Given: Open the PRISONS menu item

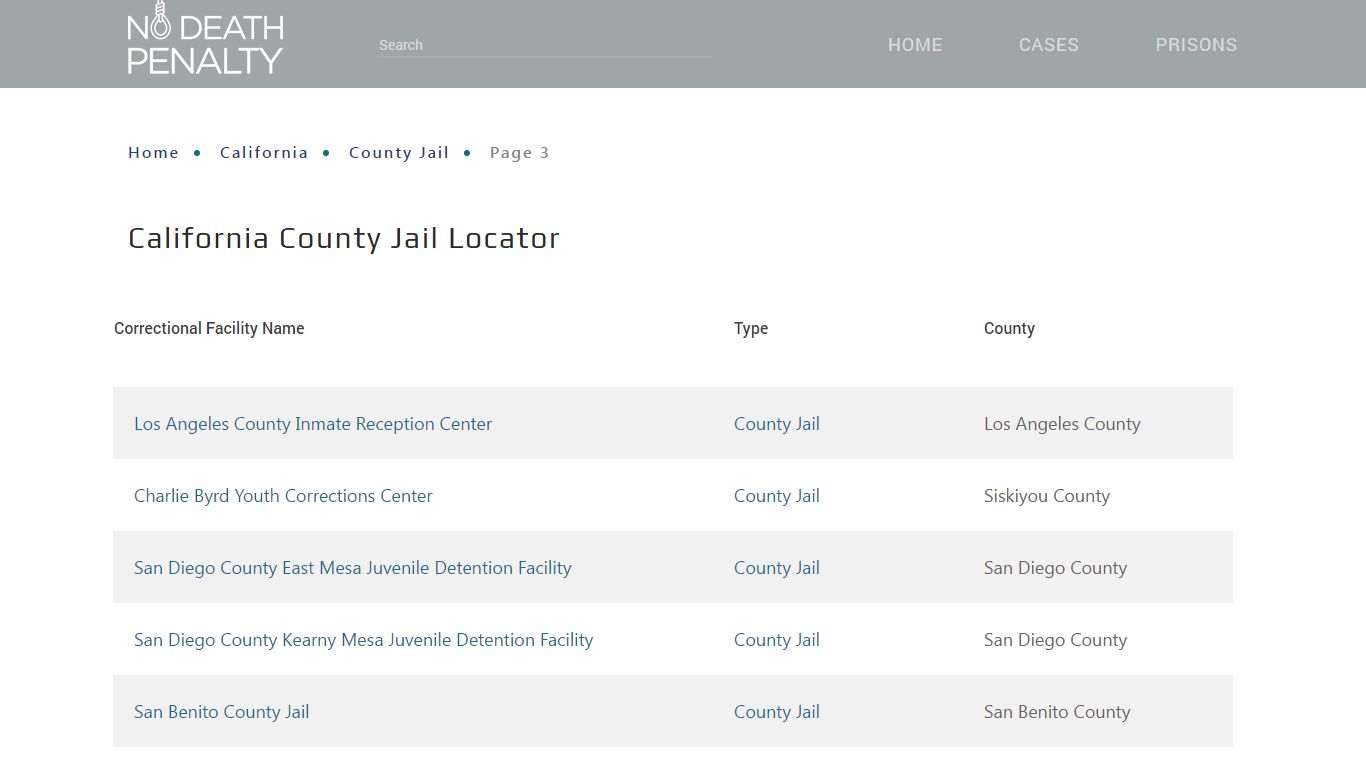Looking at the screenshot, I should point(1196,45).
